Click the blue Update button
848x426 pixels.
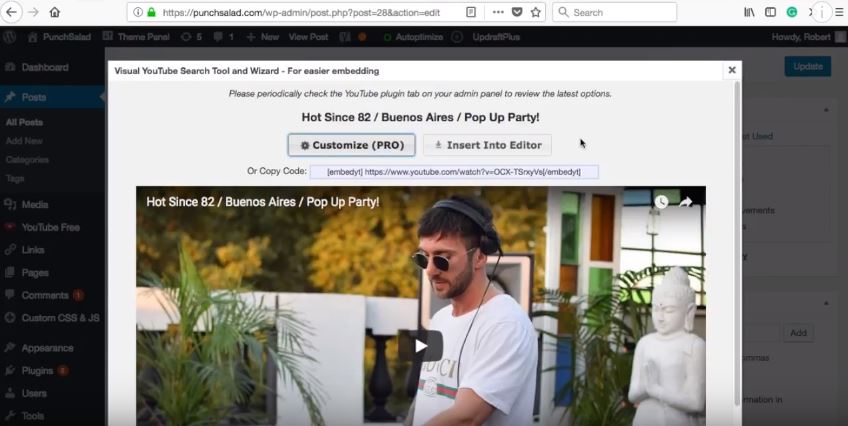point(808,66)
